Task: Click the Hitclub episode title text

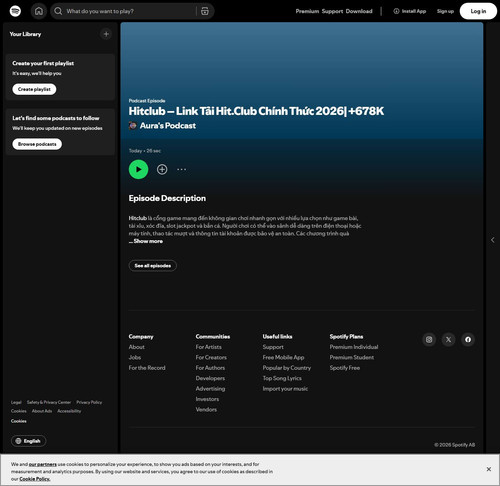Action: pyautogui.click(x=256, y=111)
